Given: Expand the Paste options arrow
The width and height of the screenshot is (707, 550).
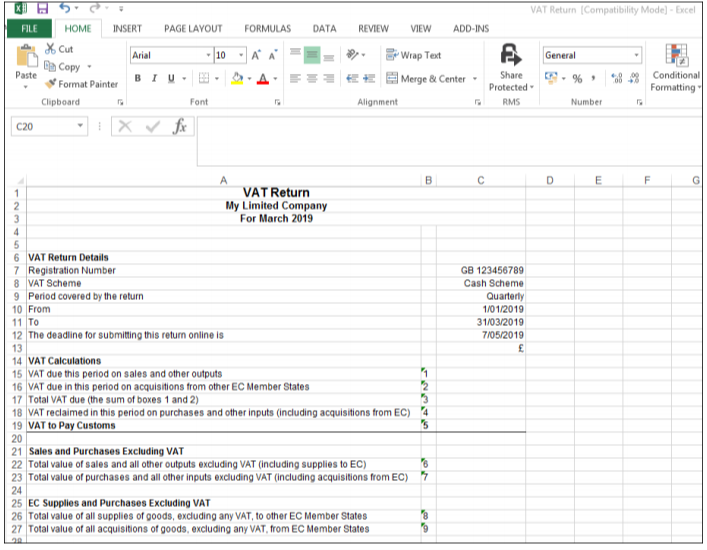Looking at the screenshot, I should click(26, 87).
